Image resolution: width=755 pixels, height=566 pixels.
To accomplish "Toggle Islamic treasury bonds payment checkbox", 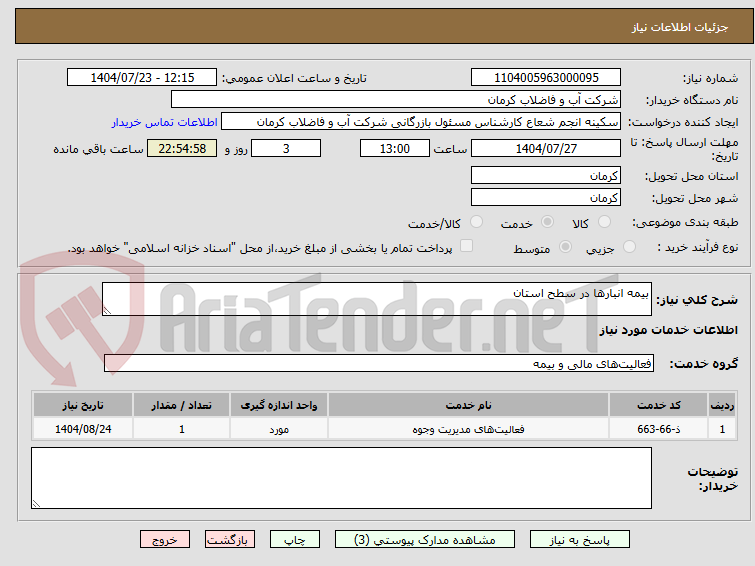I will (x=467, y=246).
